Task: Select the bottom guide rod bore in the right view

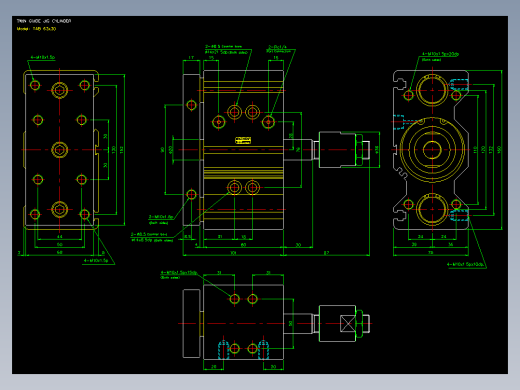Action: point(432,209)
